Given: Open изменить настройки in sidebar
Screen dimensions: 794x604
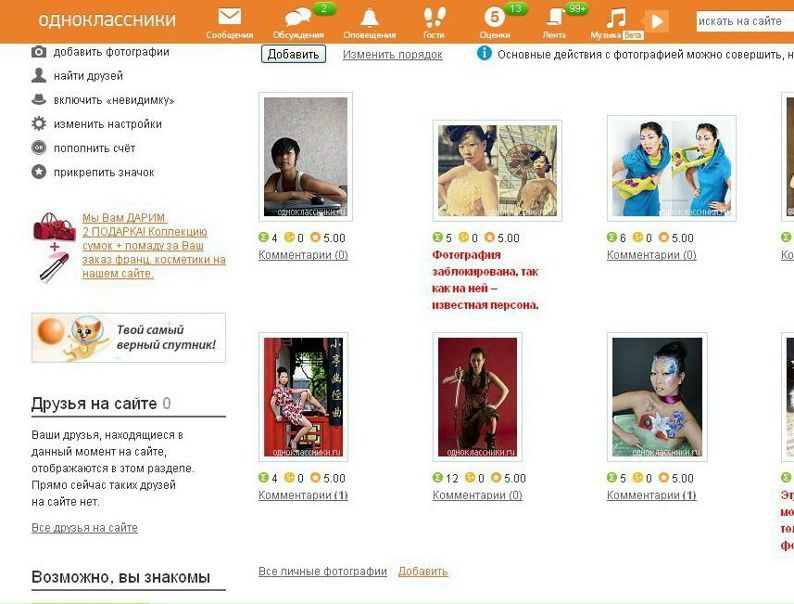Looking at the screenshot, I should [x=107, y=124].
